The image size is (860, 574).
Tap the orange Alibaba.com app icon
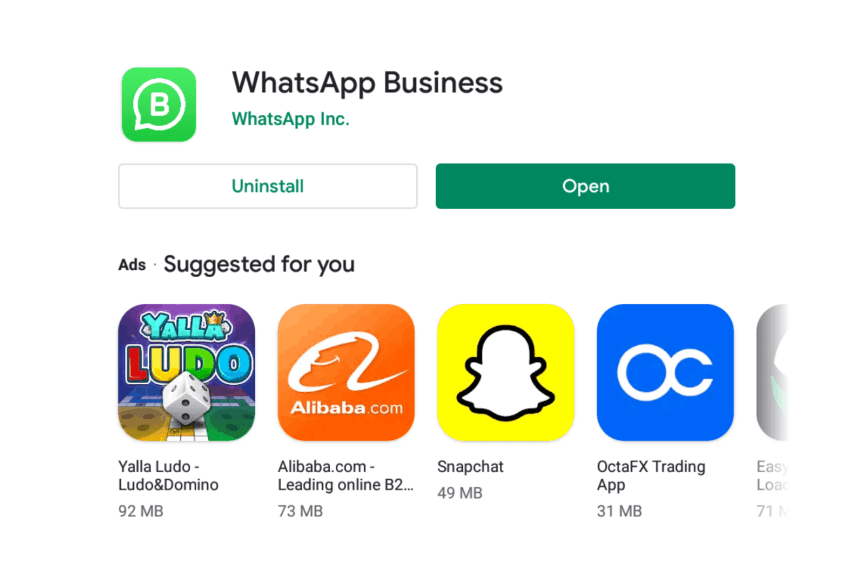pyautogui.click(x=346, y=373)
